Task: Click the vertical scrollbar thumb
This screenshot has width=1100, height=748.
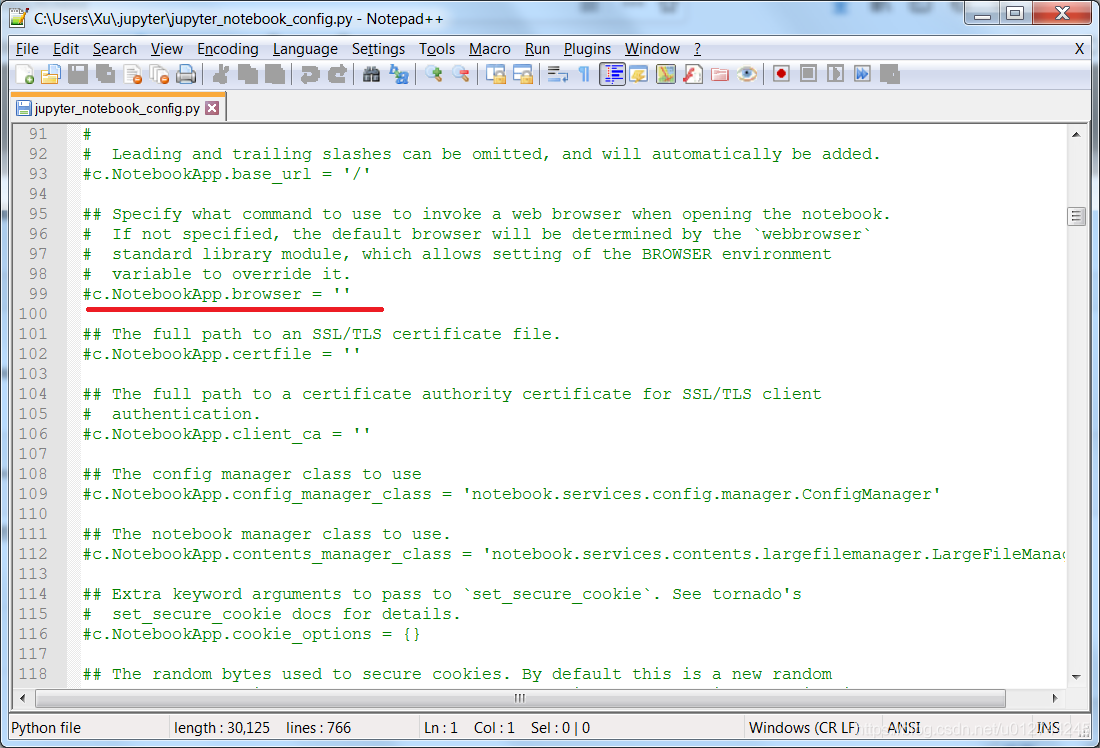Action: (x=1076, y=216)
